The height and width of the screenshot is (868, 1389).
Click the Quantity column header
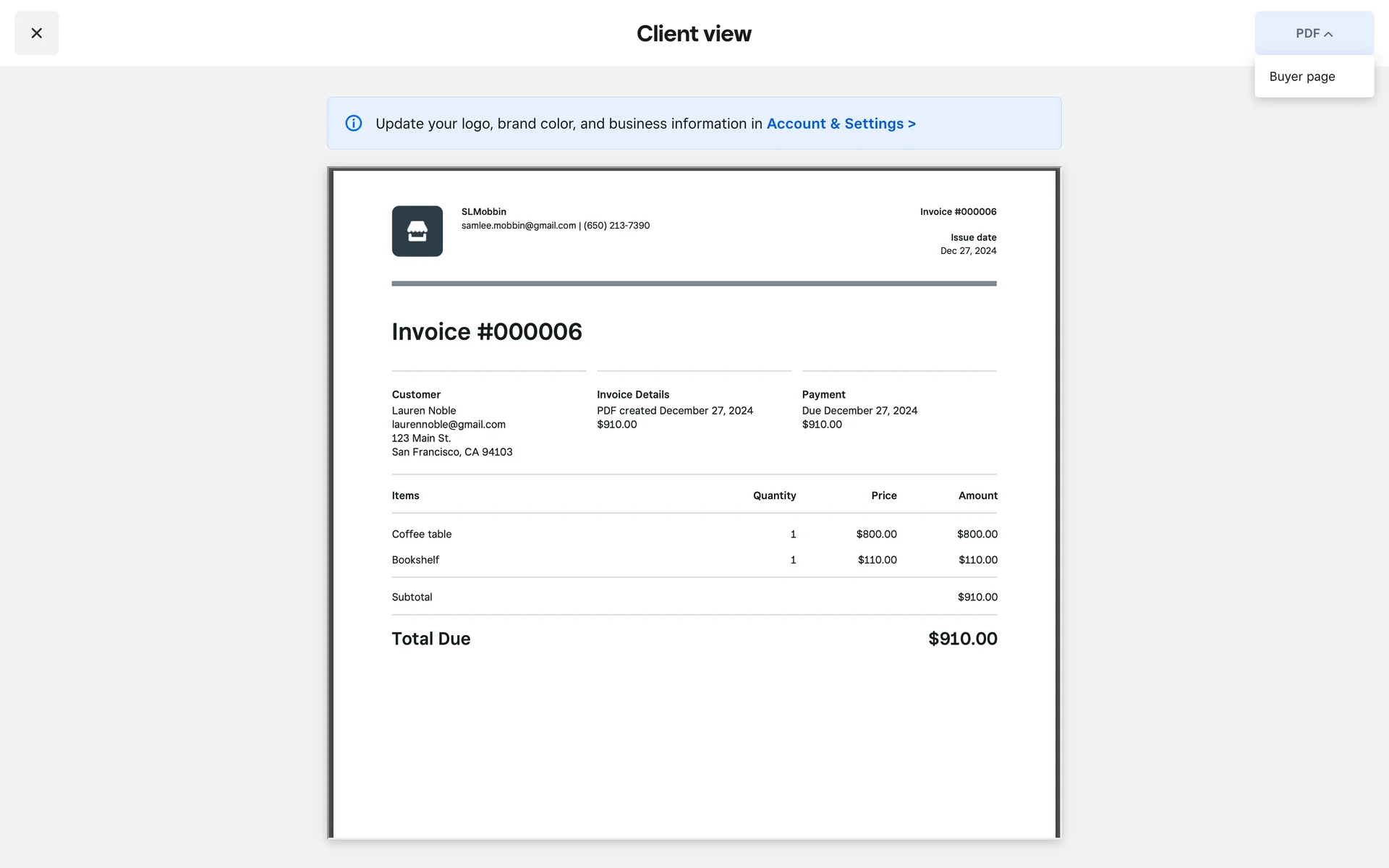coord(774,495)
